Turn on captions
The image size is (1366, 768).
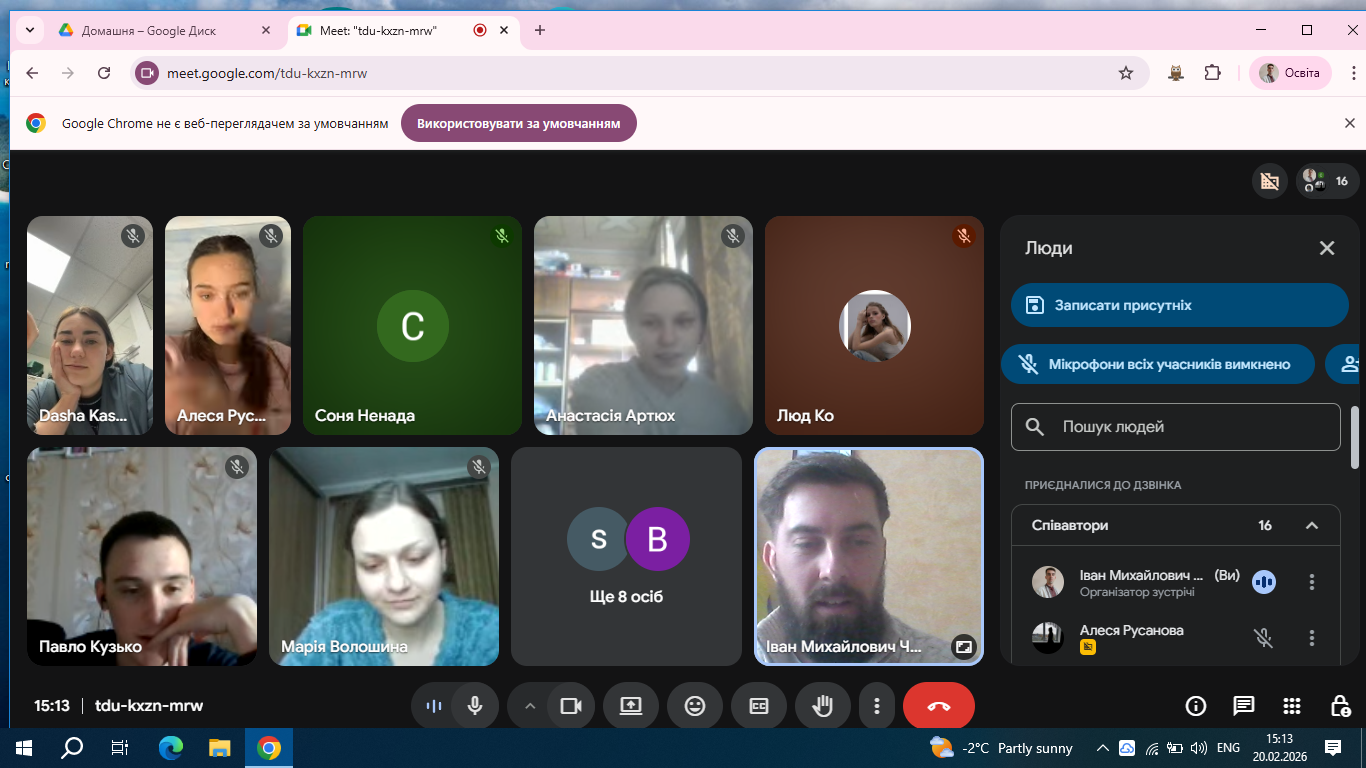pos(759,706)
